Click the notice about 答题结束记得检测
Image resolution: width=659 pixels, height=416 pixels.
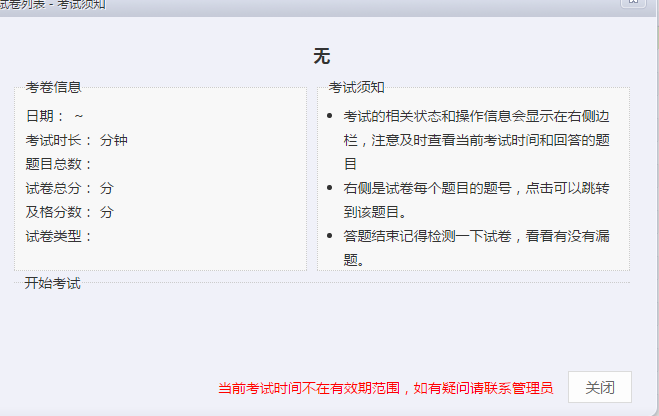477,248
